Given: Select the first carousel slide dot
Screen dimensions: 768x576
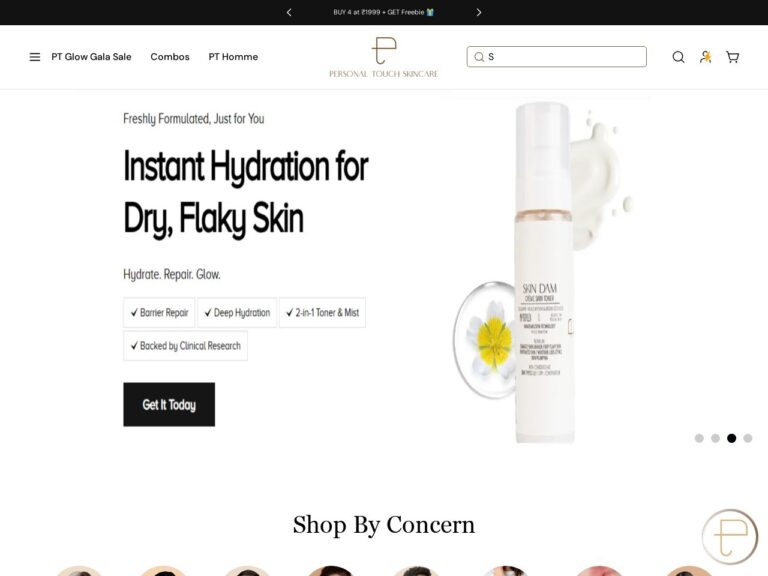Looking at the screenshot, I should 699,438.
